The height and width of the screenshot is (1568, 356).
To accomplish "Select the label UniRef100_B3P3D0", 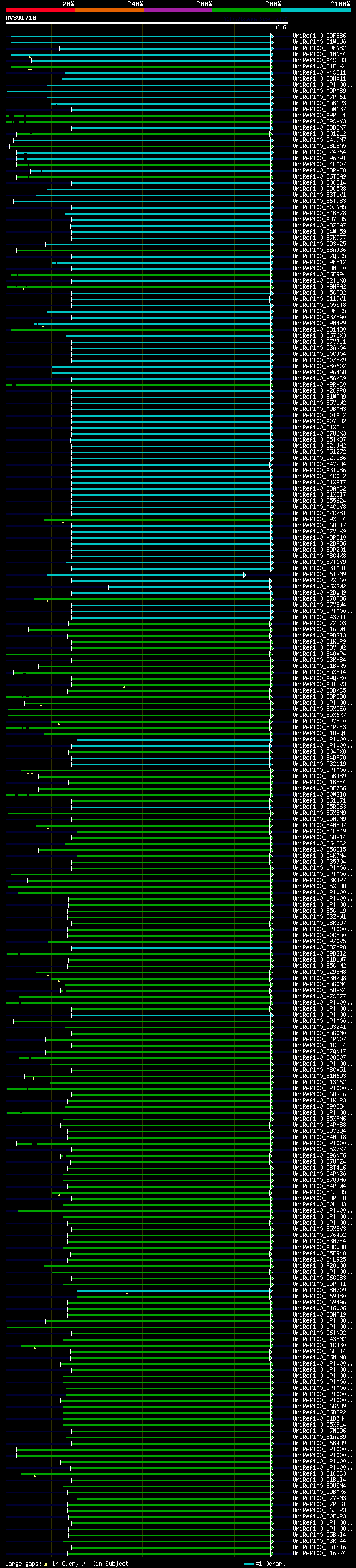I will pyautogui.click(x=319, y=696).
